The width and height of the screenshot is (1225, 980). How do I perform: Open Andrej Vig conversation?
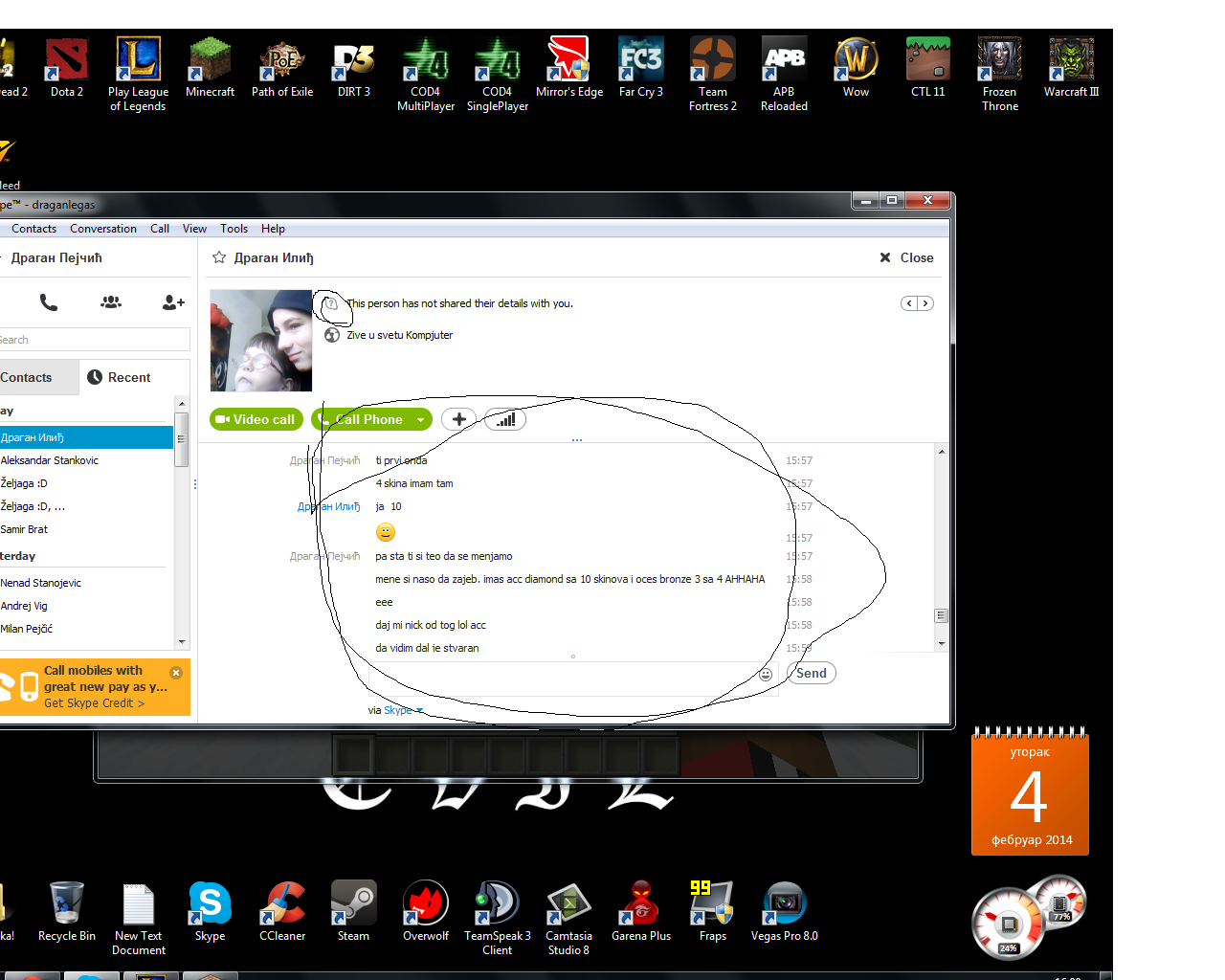point(86,606)
